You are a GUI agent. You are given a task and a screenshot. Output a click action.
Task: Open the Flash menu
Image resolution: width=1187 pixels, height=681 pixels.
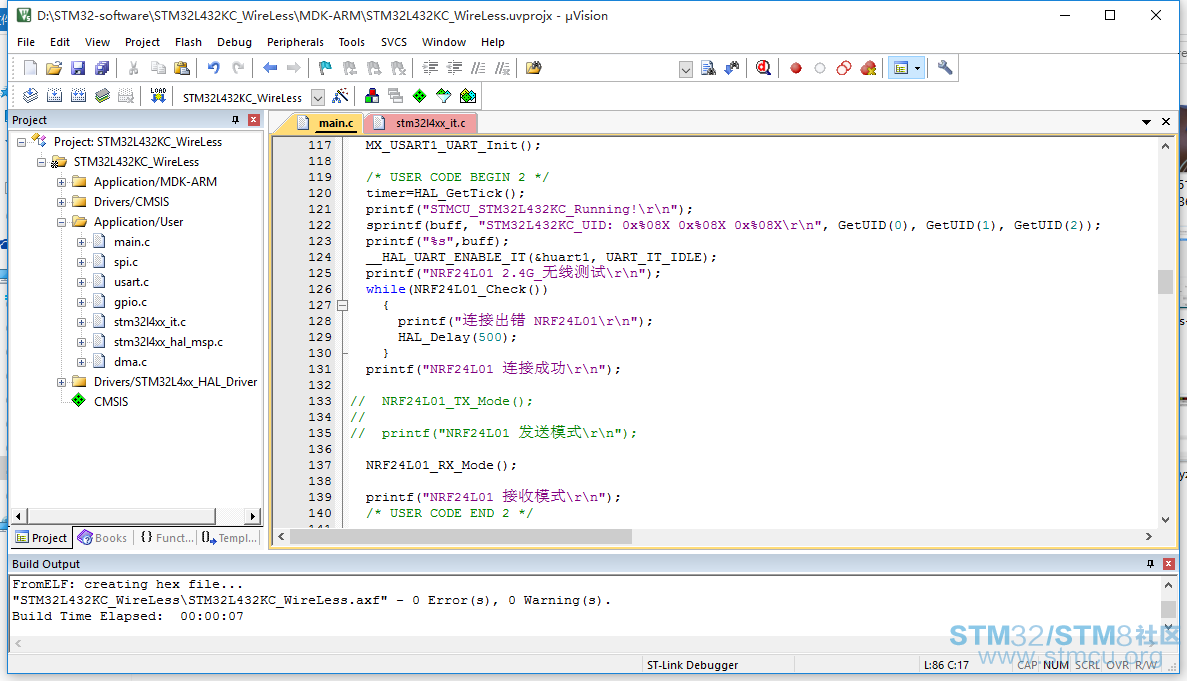(x=188, y=42)
